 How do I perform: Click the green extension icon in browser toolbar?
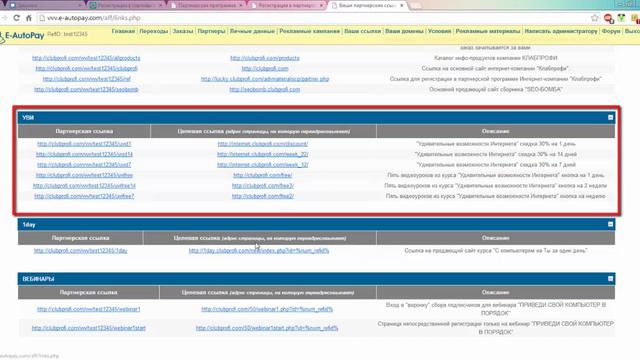coord(621,18)
